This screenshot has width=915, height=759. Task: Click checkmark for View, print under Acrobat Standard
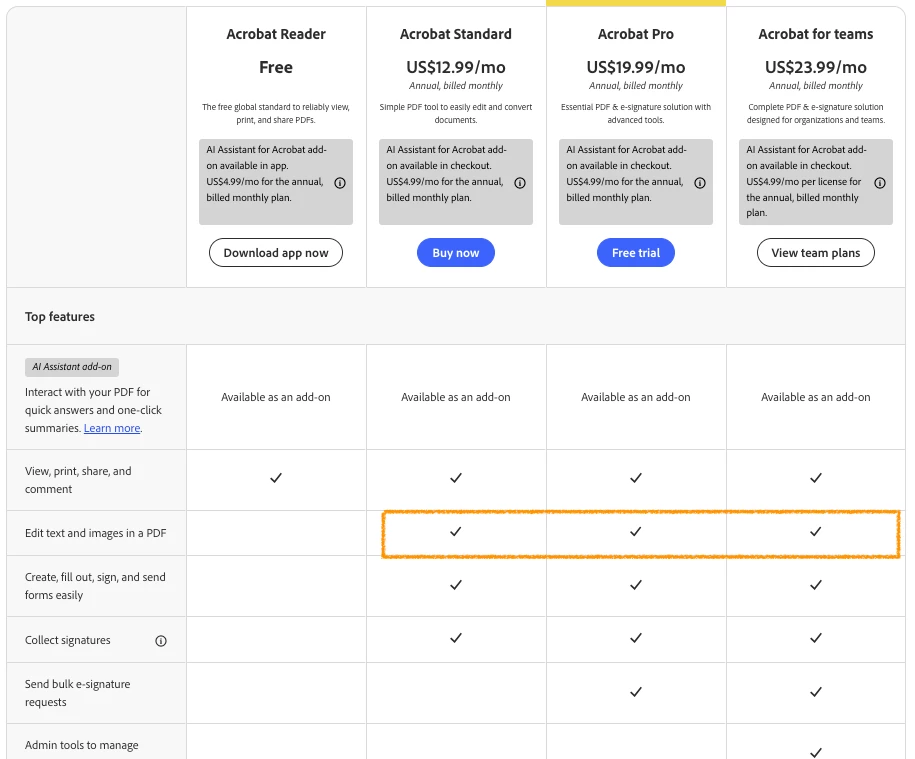(455, 478)
